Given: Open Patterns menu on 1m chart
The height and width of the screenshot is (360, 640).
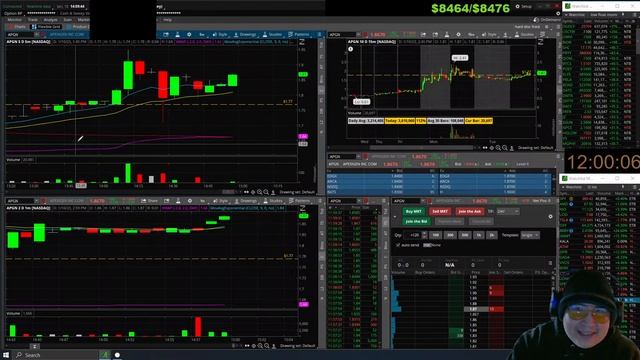Looking at the screenshot, I should point(299,201).
